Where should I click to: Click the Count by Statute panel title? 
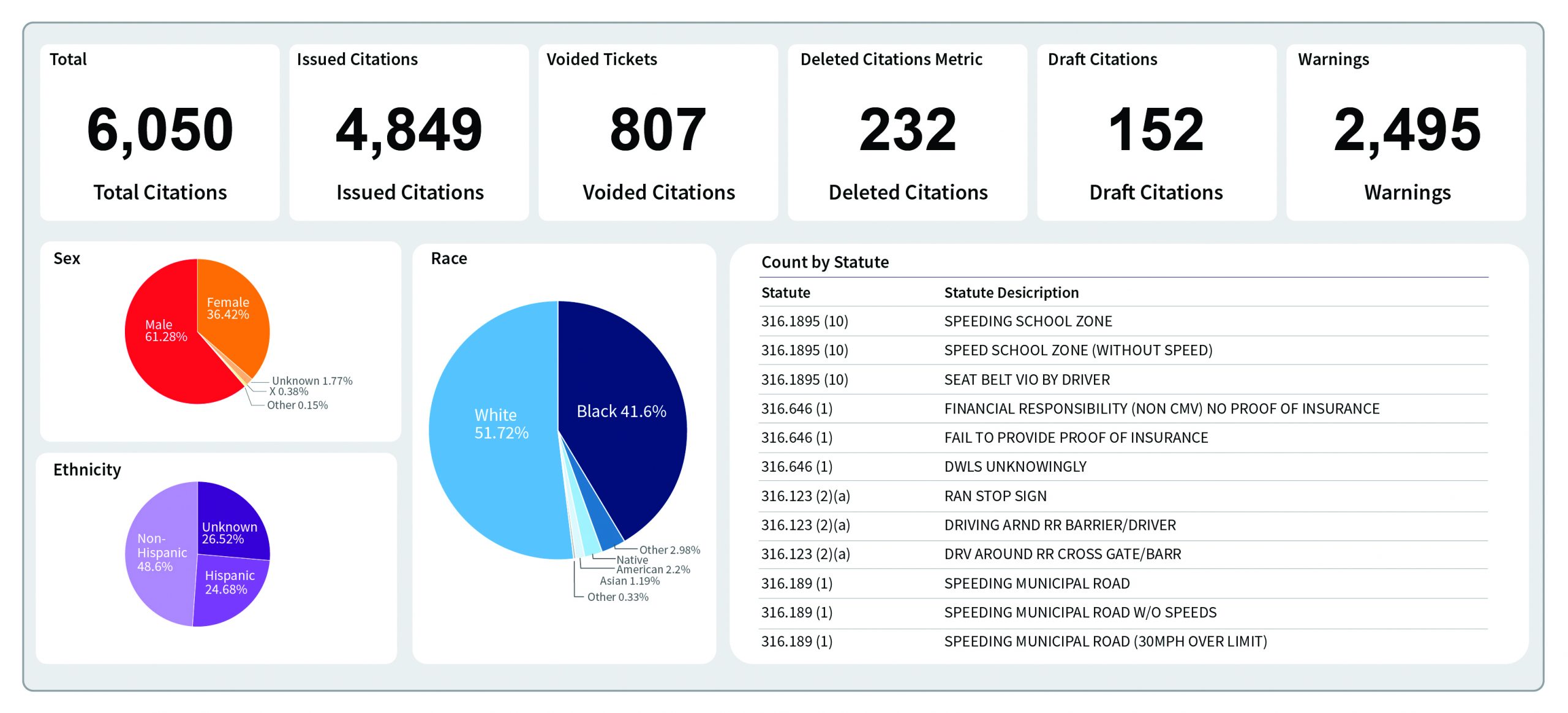click(x=825, y=262)
